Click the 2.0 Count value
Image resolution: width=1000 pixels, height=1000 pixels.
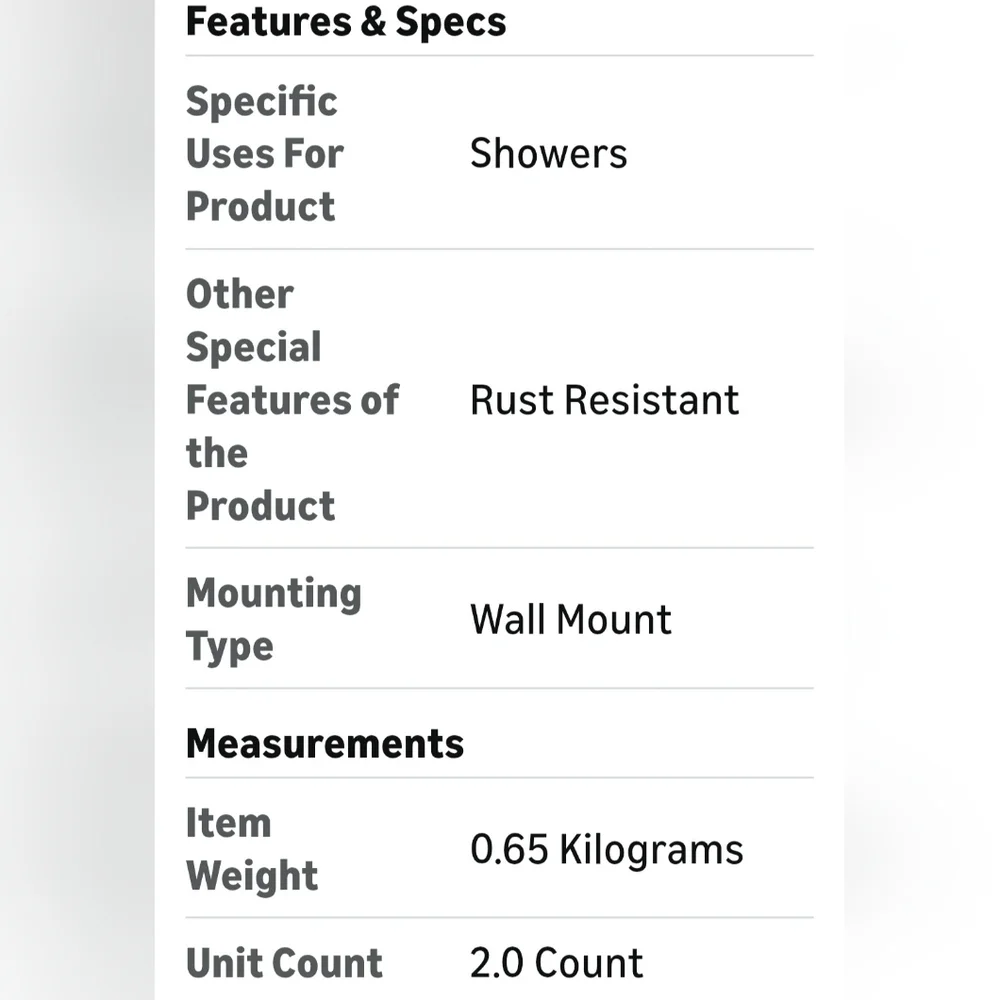(556, 963)
